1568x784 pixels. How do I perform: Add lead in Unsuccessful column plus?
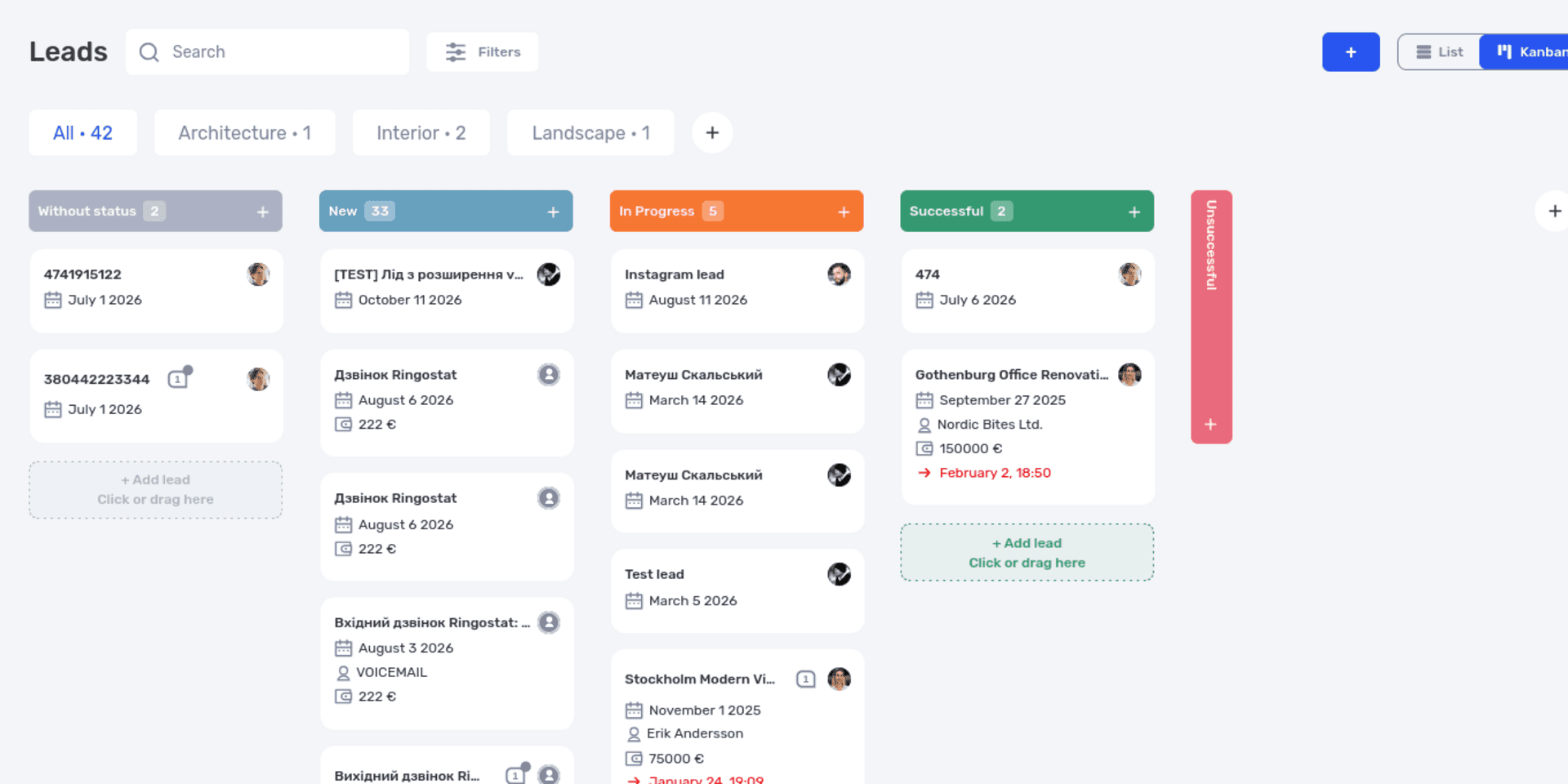(x=1211, y=424)
